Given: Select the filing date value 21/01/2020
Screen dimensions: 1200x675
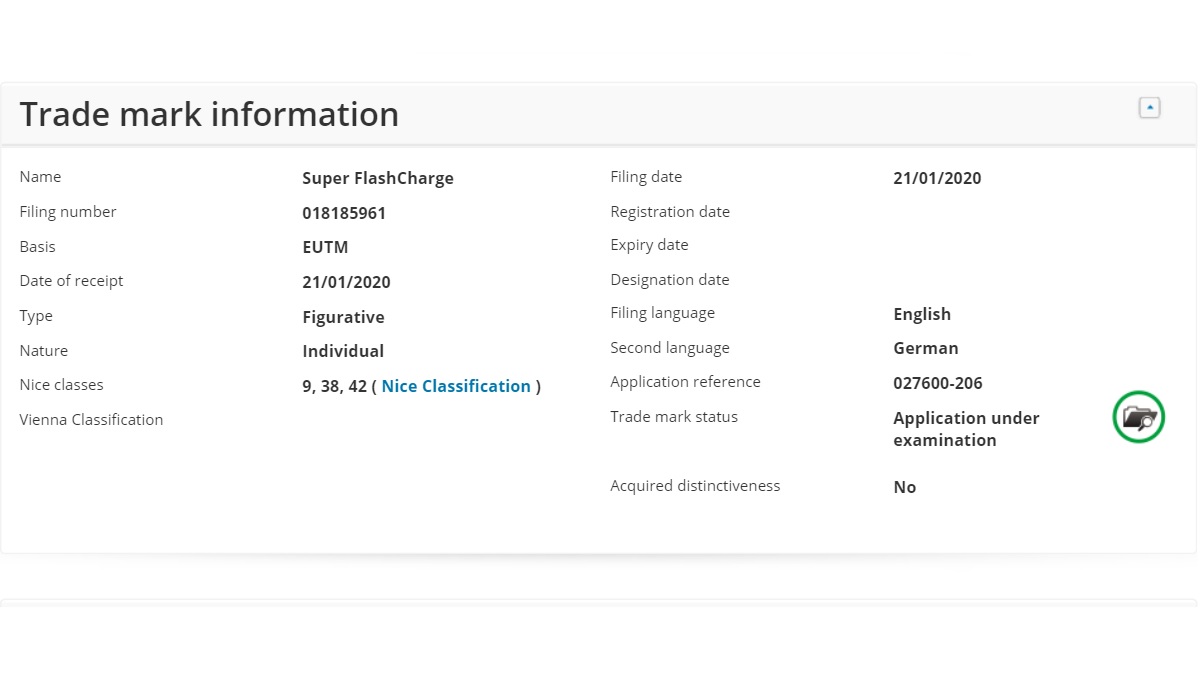Looking at the screenshot, I should (x=937, y=178).
